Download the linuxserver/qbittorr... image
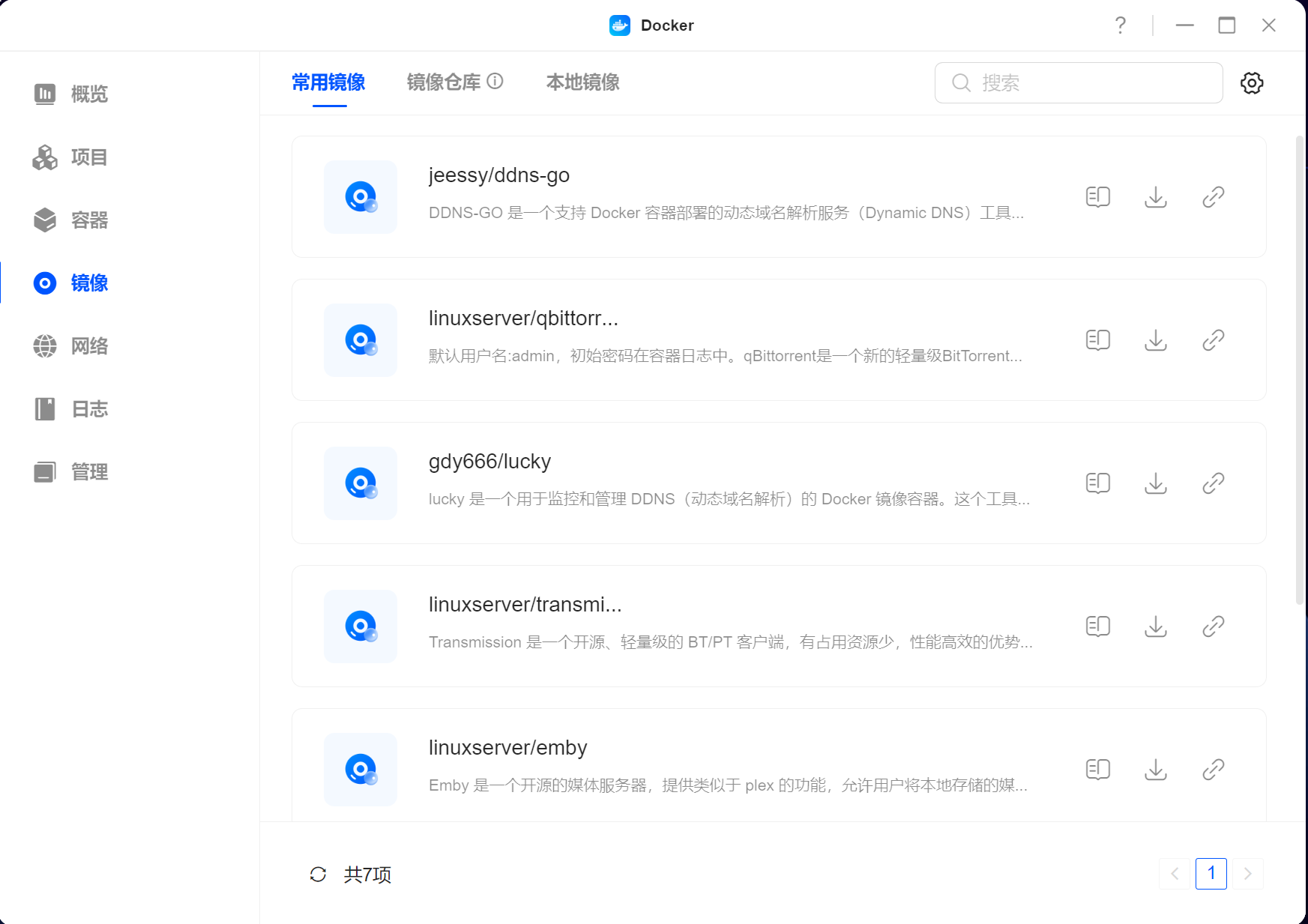 pos(1156,340)
